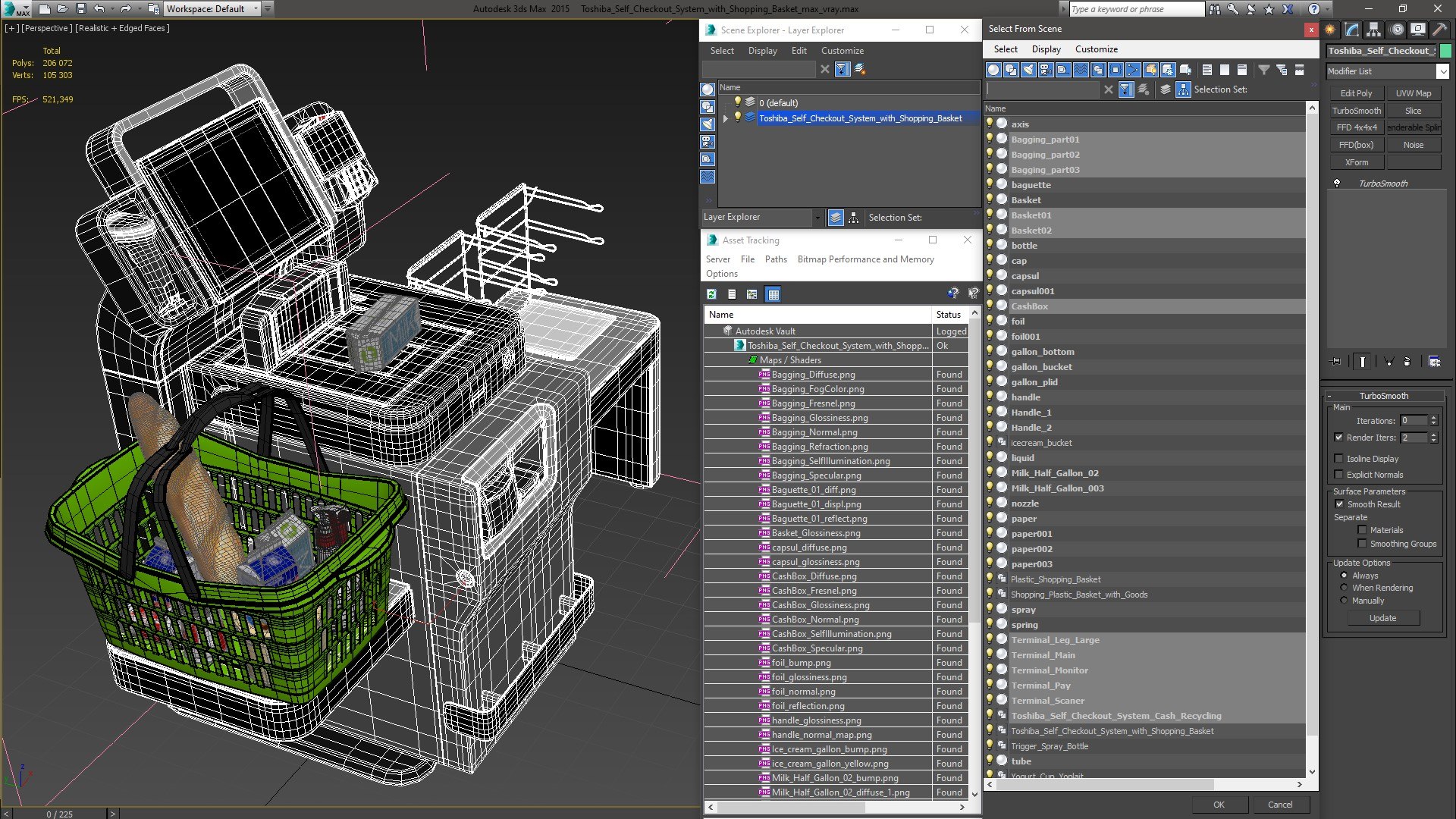Switch Asset Tracking to table view
Screen dimensions: 1456x819
pyautogui.click(x=773, y=294)
